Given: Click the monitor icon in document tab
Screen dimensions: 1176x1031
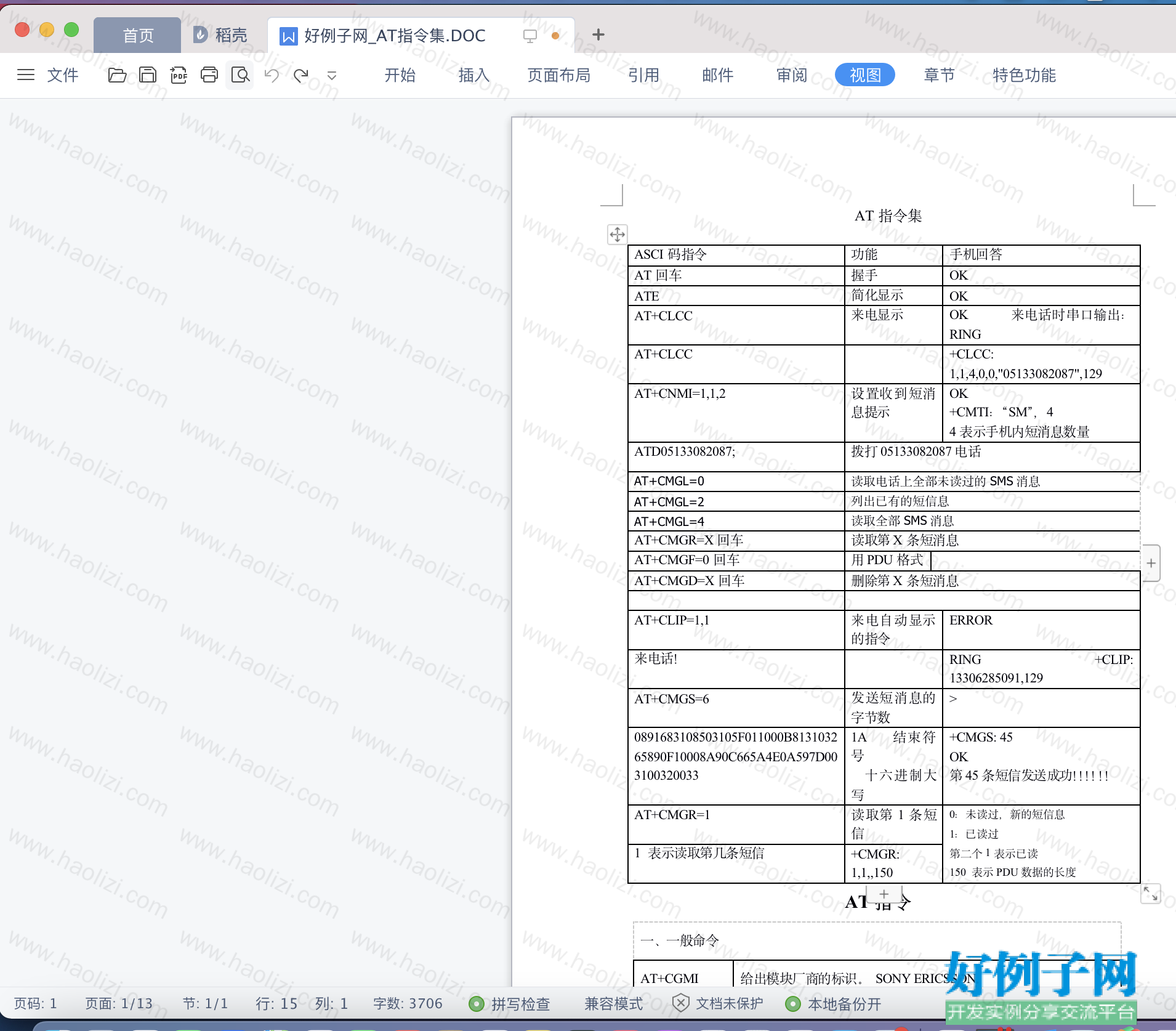Looking at the screenshot, I should tap(530, 36).
